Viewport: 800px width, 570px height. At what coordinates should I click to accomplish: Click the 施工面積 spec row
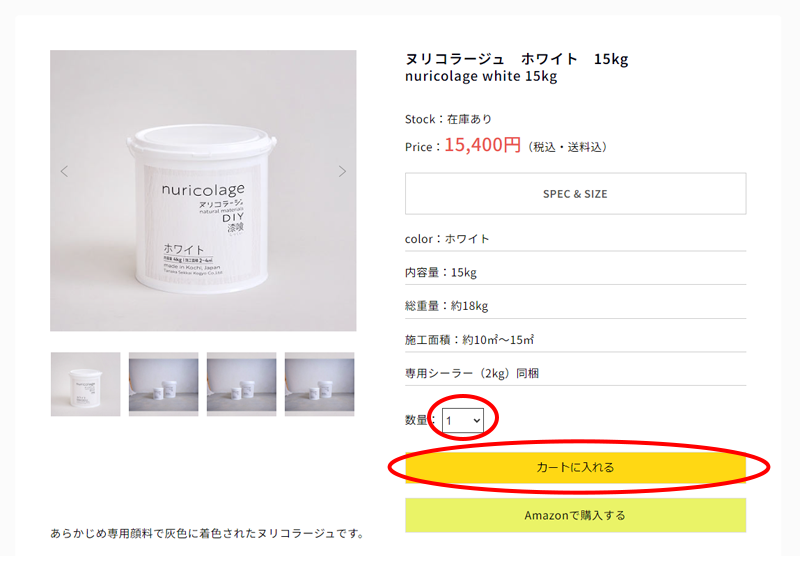(467, 340)
